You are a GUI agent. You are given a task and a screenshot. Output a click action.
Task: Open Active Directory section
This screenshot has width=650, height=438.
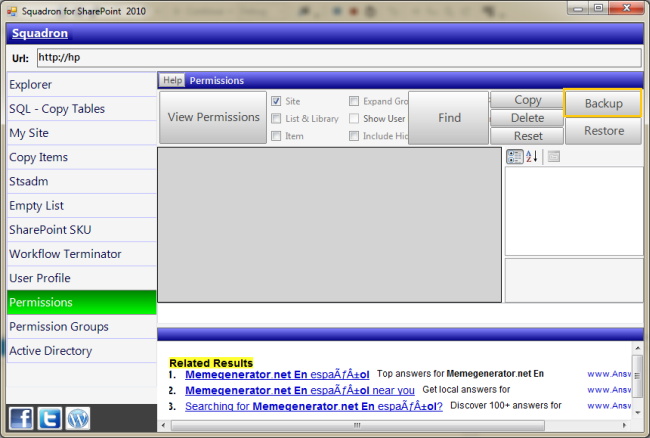82,351
